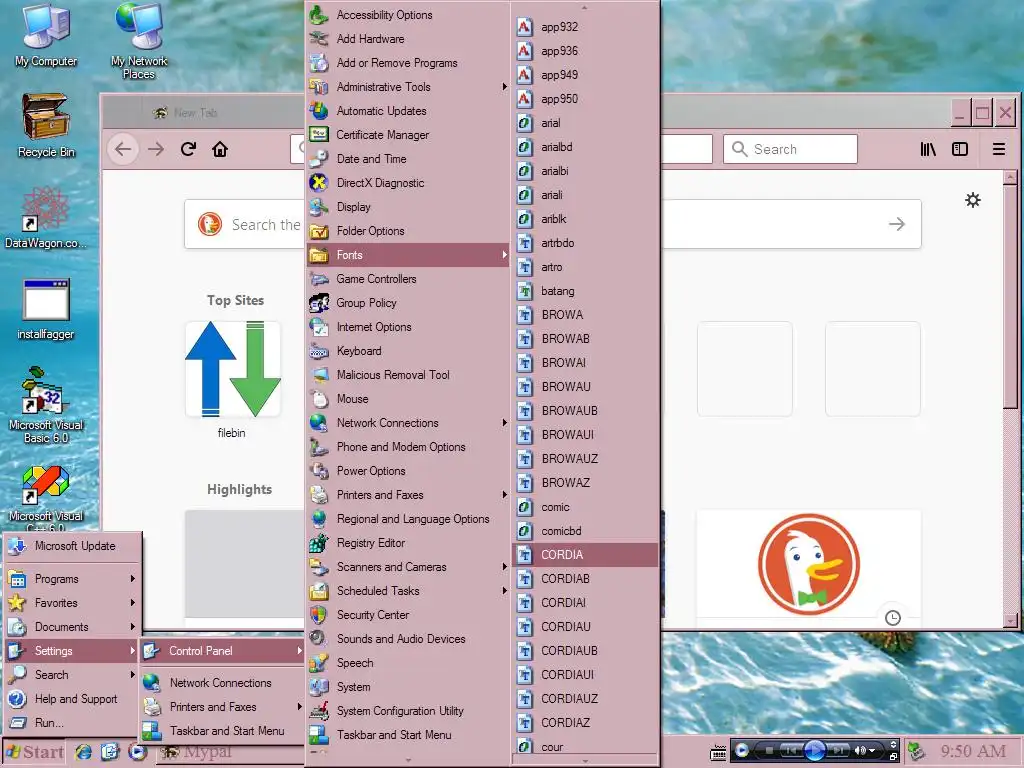Image resolution: width=1024 pixels, height=768 pixels.
Task: Click the Keyboard icon
Action: 319,351
